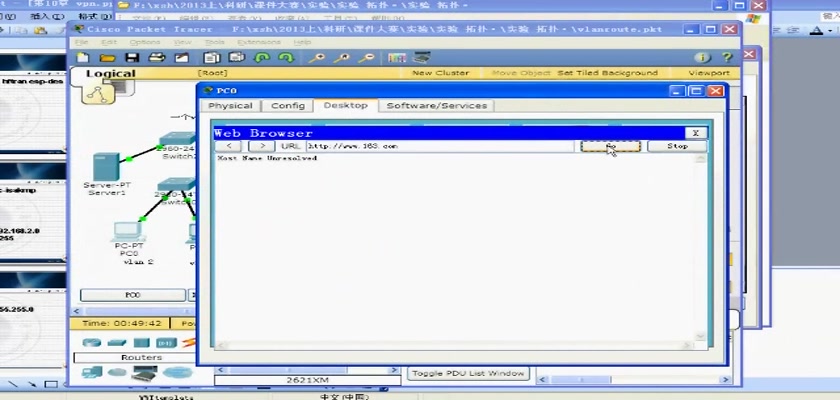Print using the printer toolbar icon
This screenshot has height=400, width=840.
157,58
